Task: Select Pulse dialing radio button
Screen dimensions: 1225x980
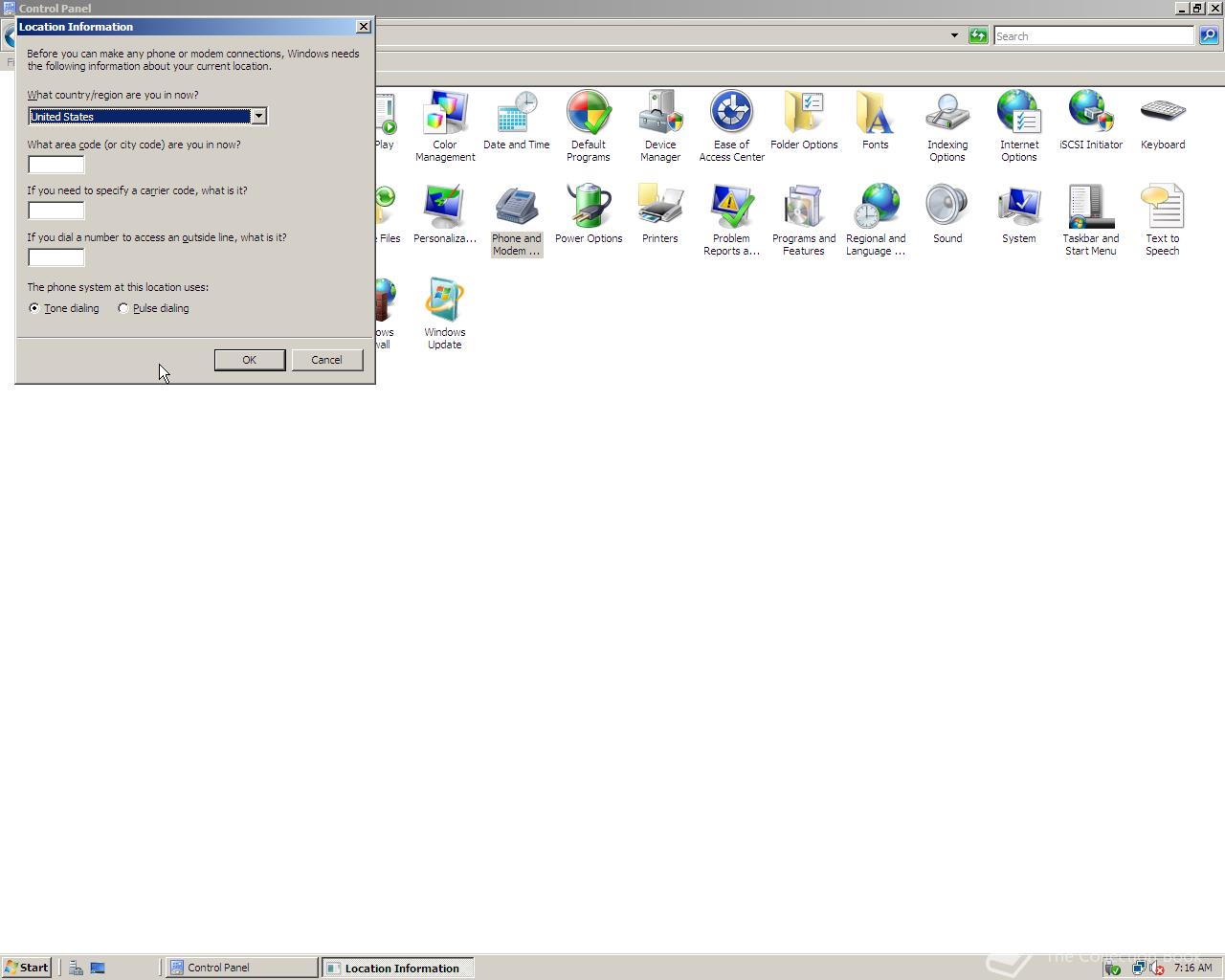Action: [153, 308]
